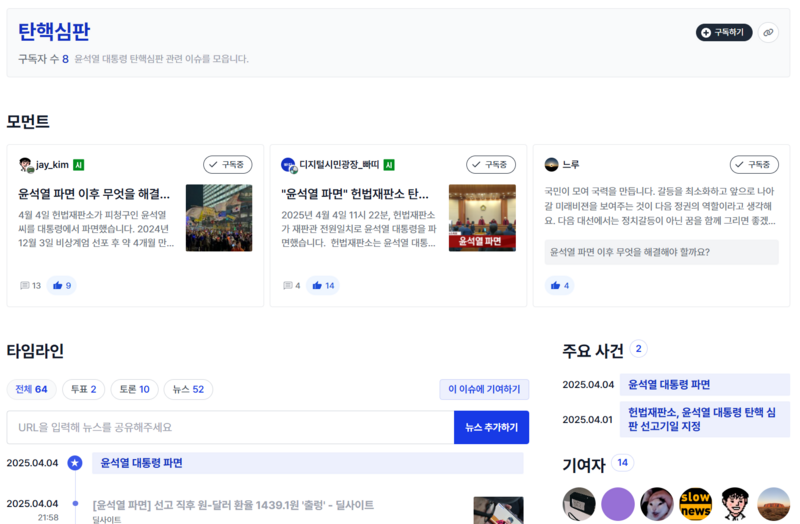Select the 전체 64 timeline tab
Image resolution: width=800 pixels, height=524 pixels.
click(31, 389)
